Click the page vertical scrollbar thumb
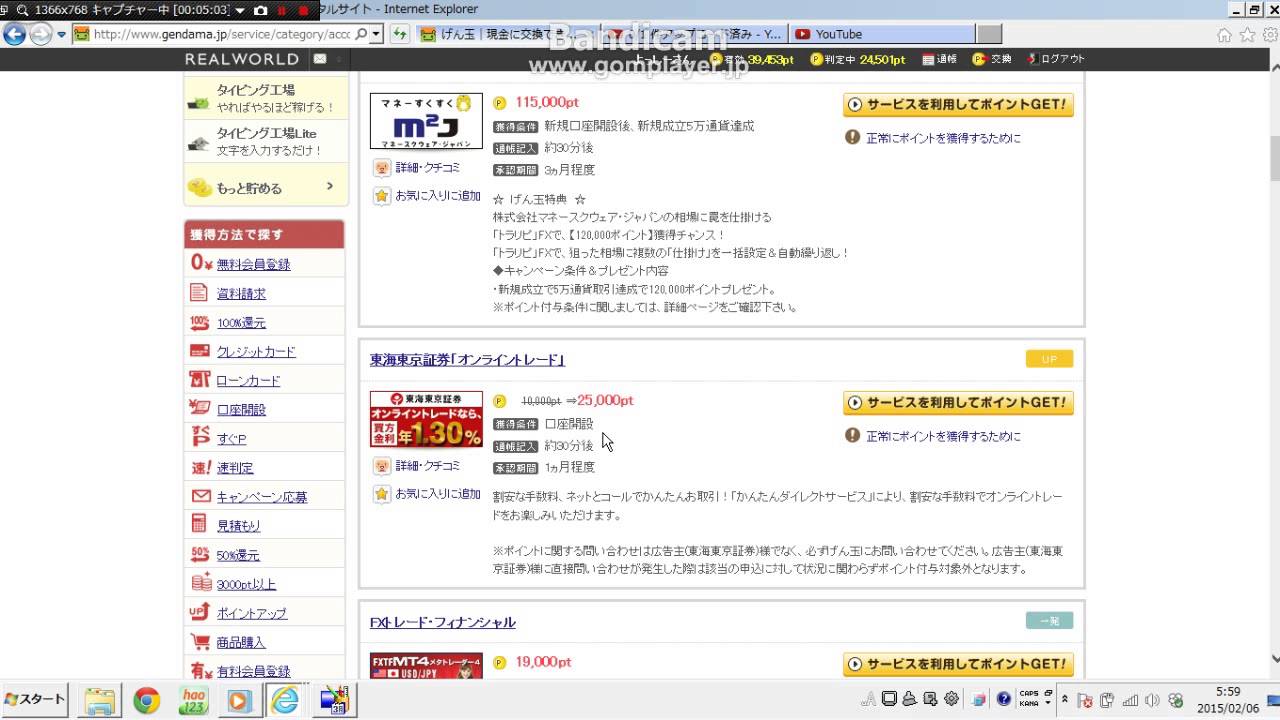This screenshot has width=1280, height=720. (x=1274, y=157)
